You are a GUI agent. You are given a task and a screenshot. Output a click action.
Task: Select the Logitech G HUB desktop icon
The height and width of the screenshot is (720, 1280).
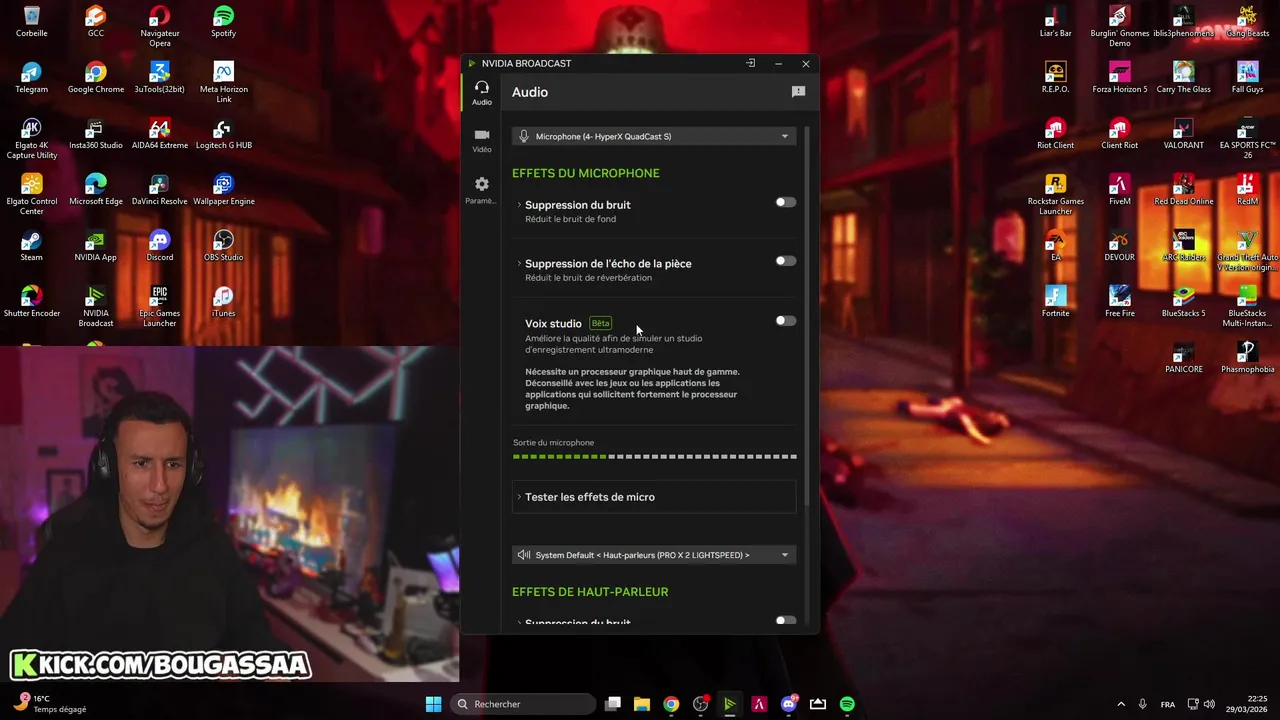pyautogui.click(x=224, y=134)
